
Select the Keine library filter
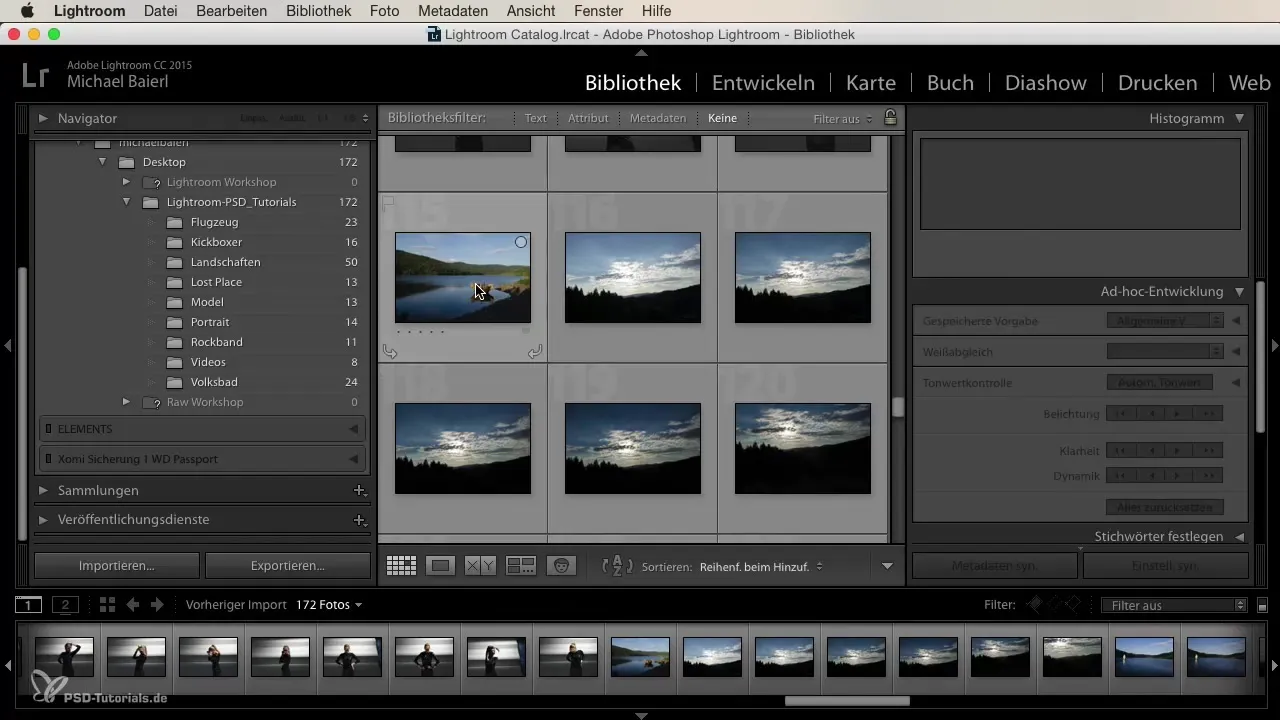(x=722, y=118)
